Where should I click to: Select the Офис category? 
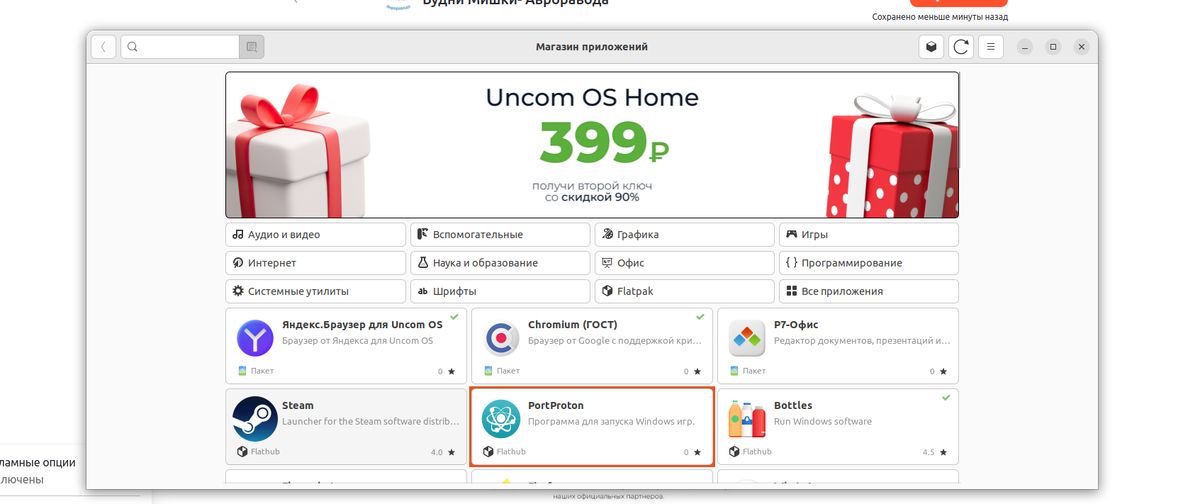click(x=684, y=263)
